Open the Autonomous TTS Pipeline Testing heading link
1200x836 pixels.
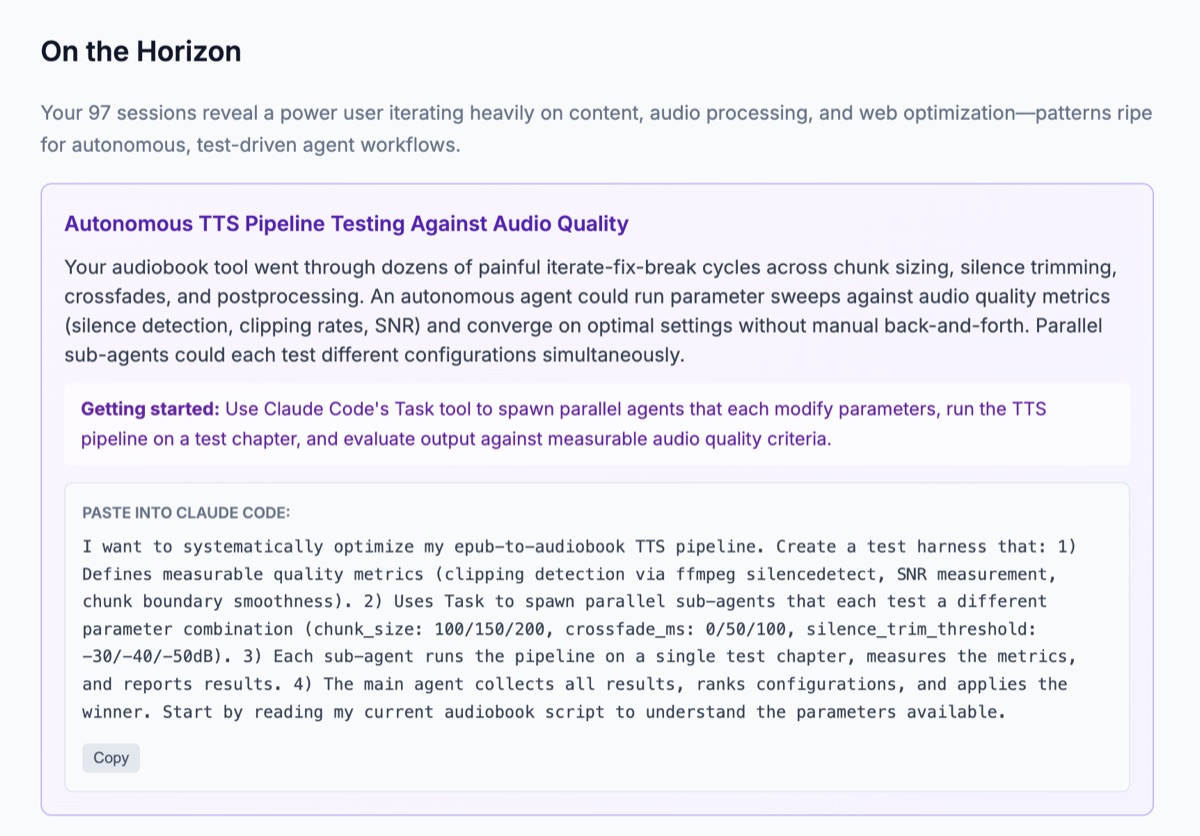pos(344,223)
